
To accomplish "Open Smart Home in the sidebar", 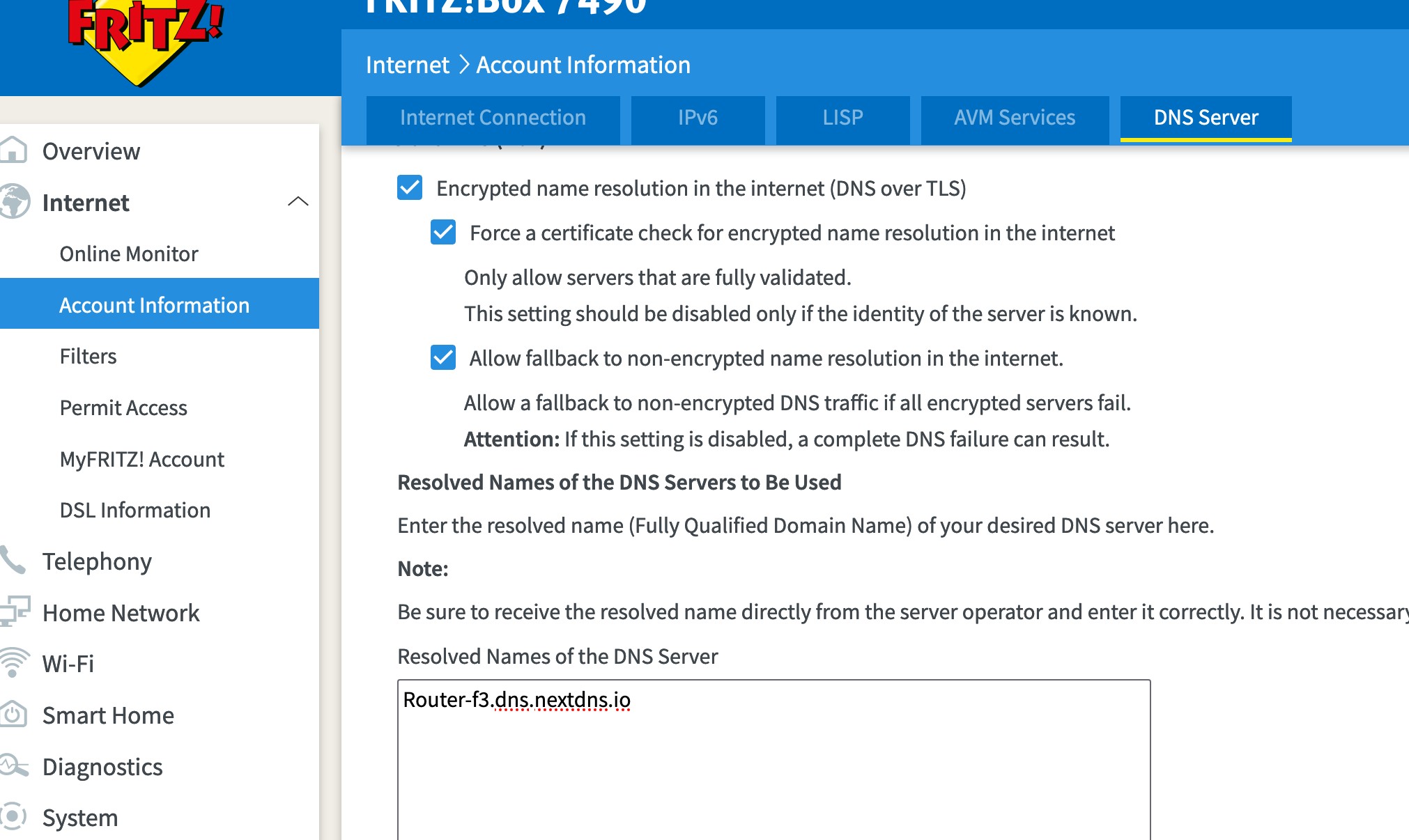I will [x=108, y=715].
